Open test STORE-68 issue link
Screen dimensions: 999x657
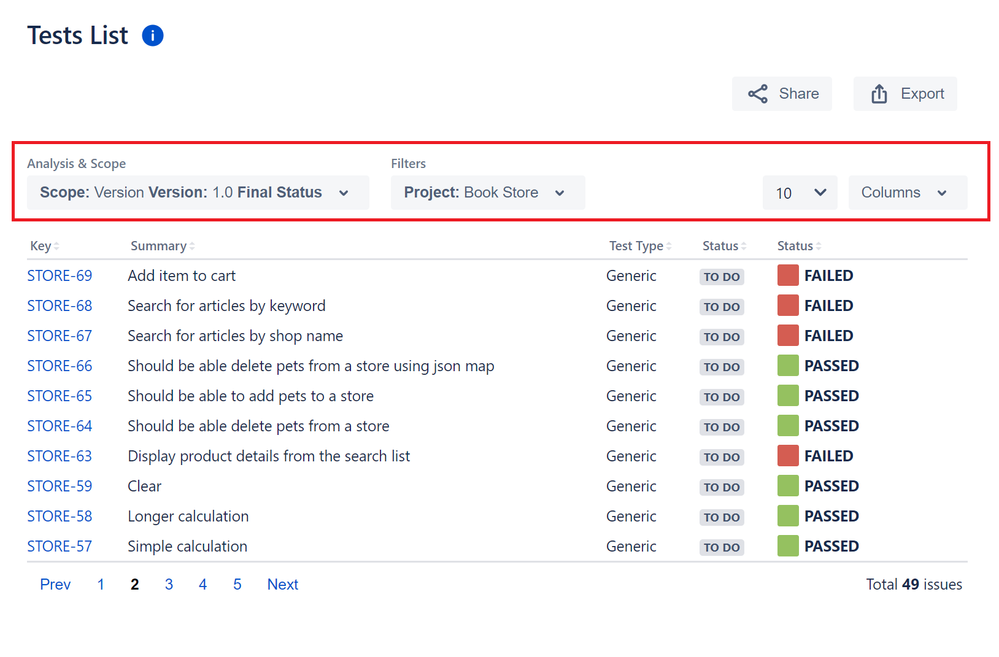(x=58, y=305)
